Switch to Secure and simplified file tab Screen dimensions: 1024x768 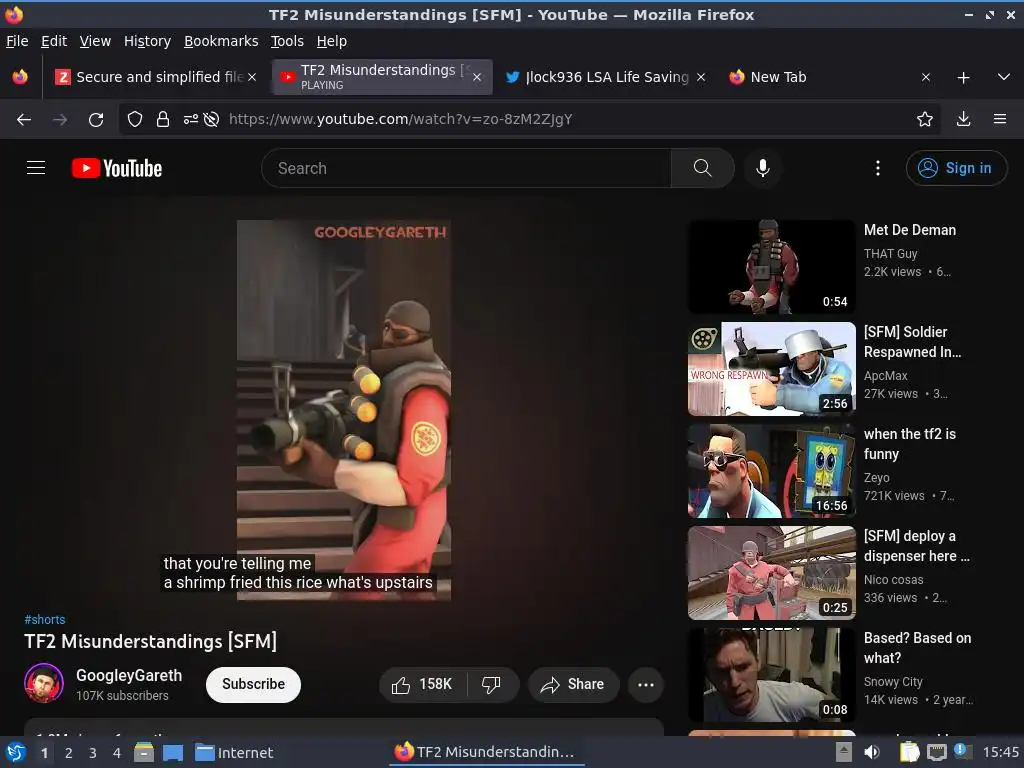[156, 77]
